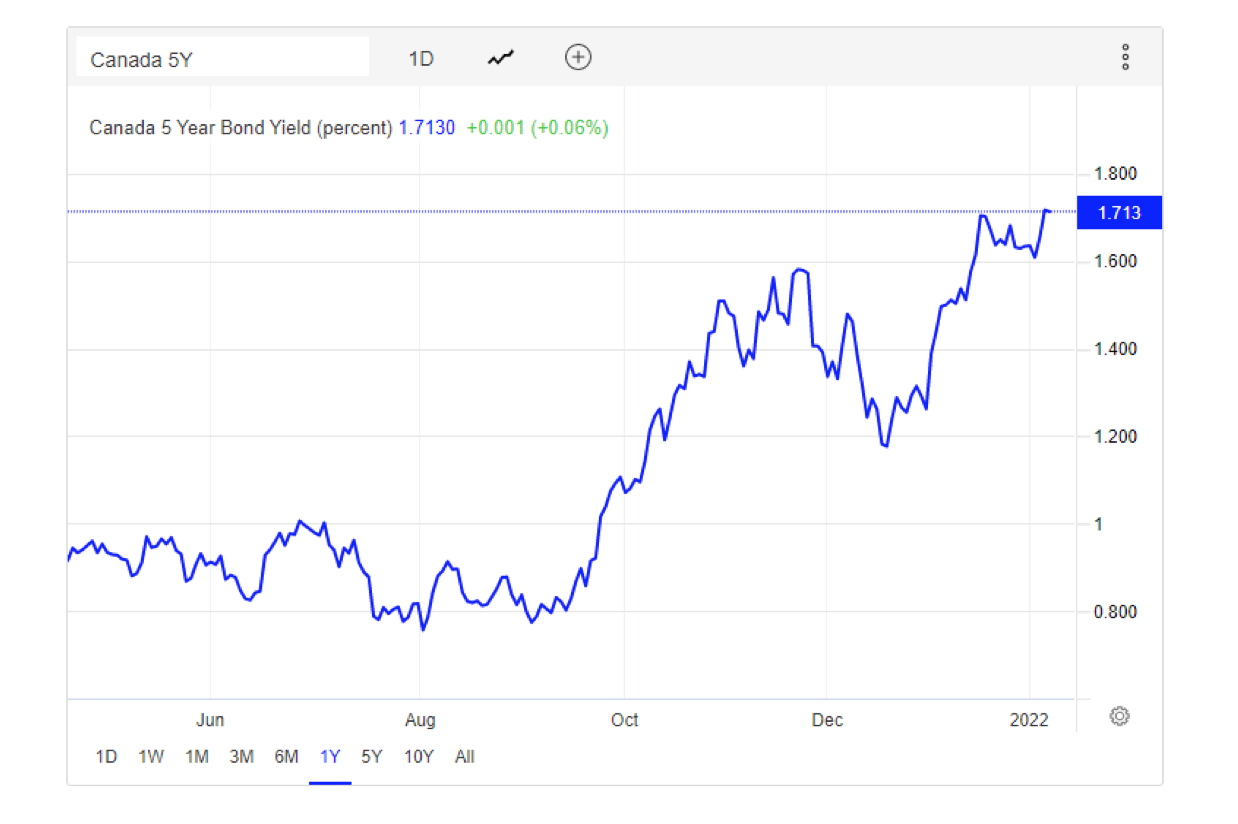Click the 1.713 current price label
Screen dimensions: 1238x824
click(1119, 213)
